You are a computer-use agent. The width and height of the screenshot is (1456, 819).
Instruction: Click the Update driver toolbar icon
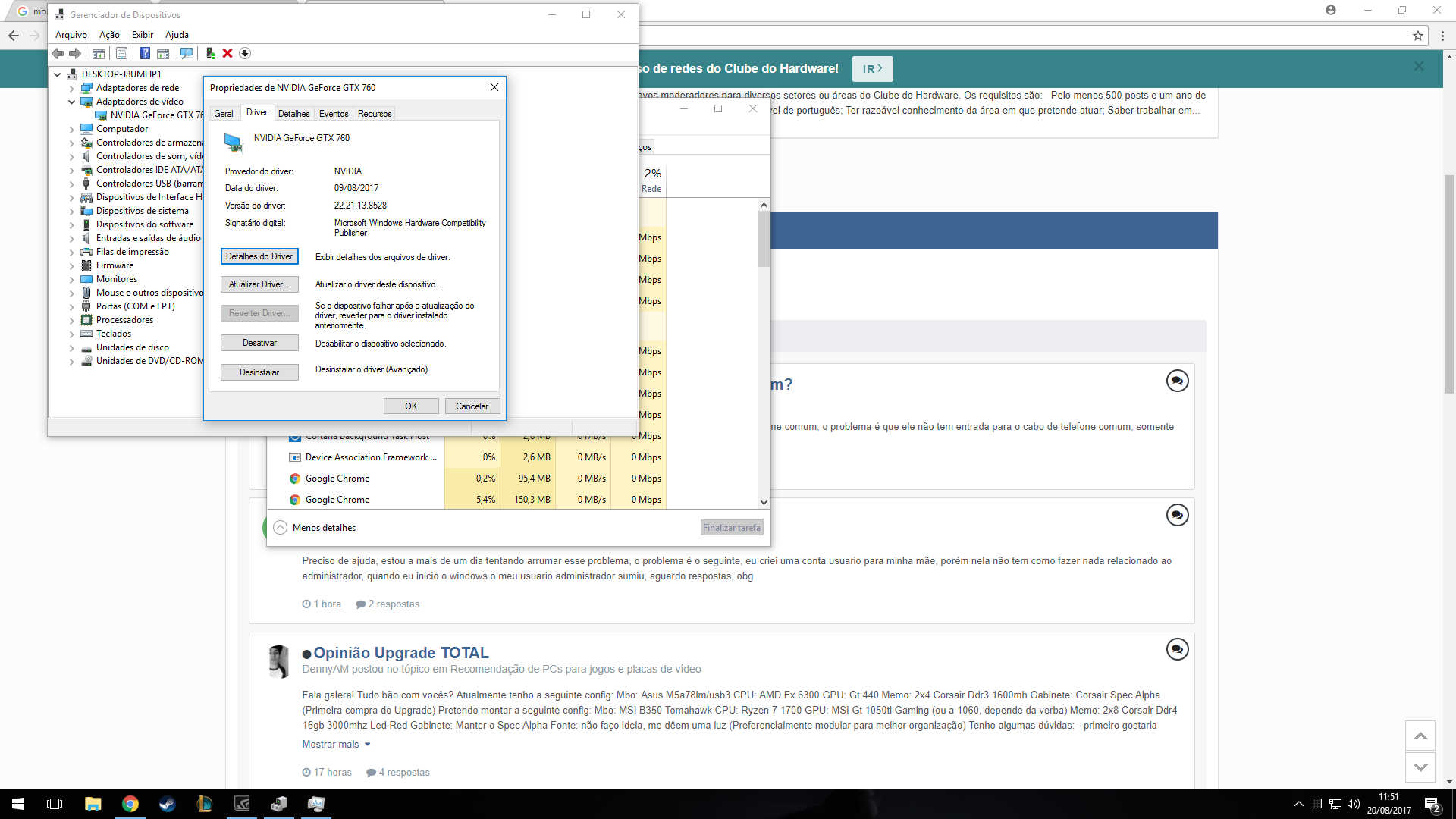tap(210, 53)
